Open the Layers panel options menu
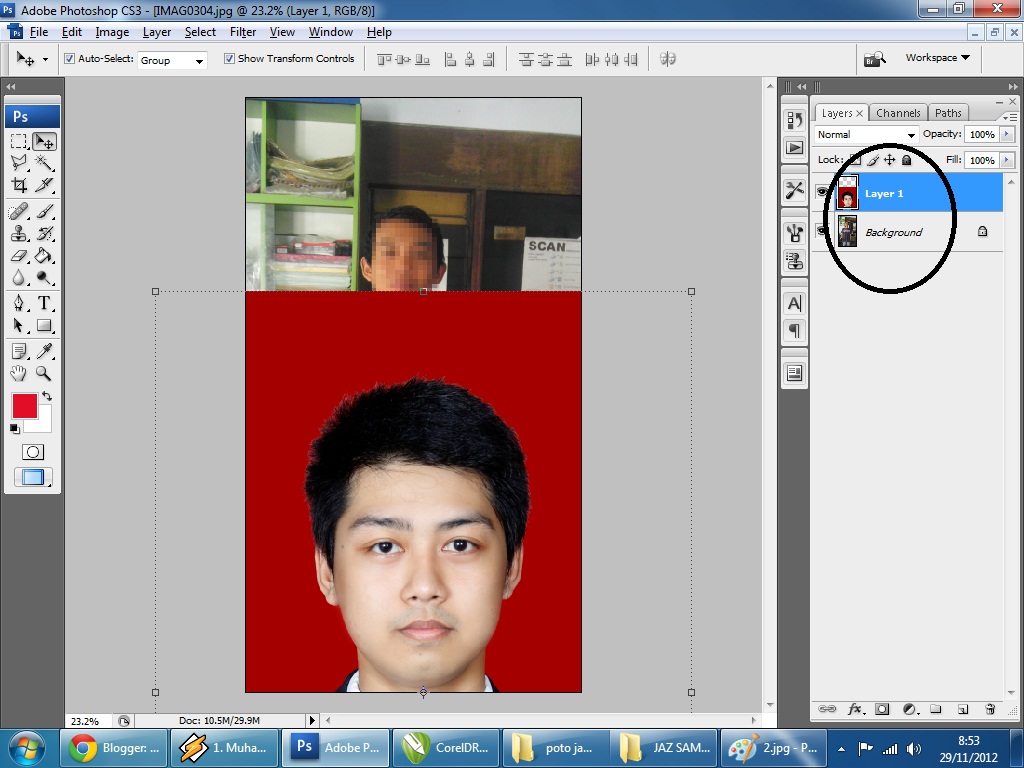Viewport: 1024px width, 768px height. 1010,117
